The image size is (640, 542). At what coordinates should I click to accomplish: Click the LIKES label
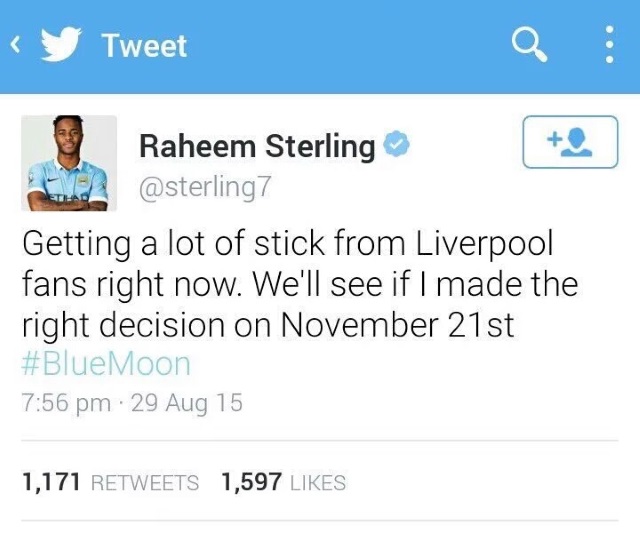click(318, 482)
